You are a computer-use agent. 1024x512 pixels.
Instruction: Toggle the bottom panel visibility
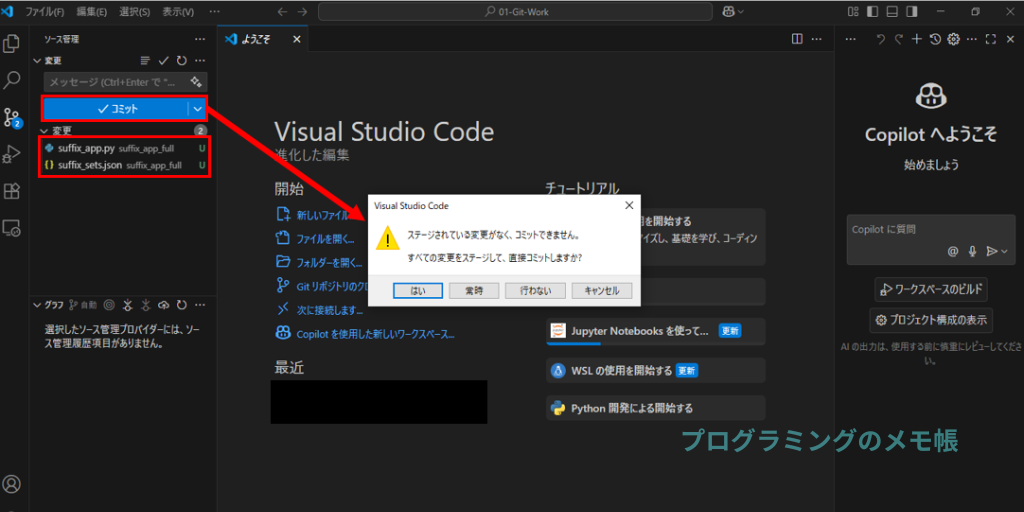coord(892,12)
